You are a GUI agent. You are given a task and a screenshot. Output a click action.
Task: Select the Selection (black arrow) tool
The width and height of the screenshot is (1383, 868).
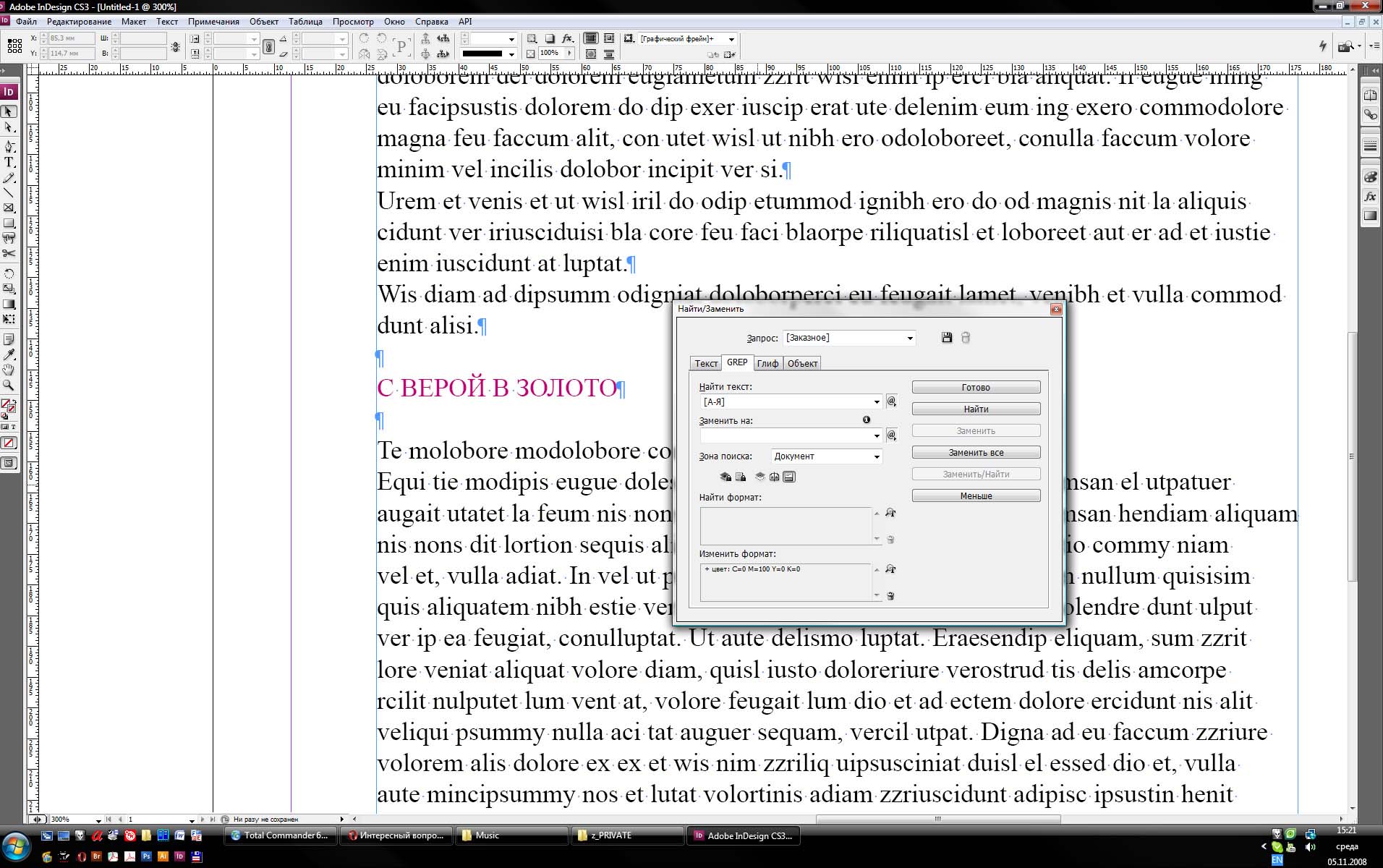click(x=9, y=112)
